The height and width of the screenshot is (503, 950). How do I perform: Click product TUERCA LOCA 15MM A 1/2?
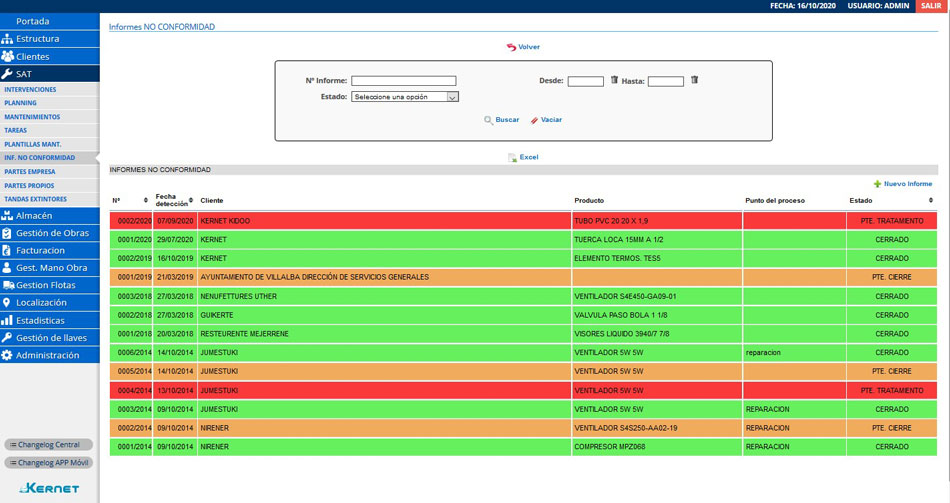coord(619,240)
